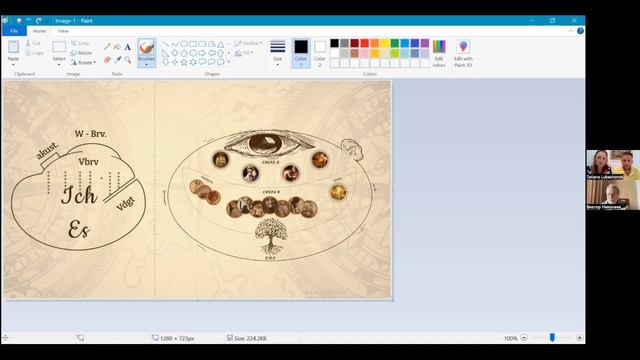Switch to the Home tab
Screen dimensions: 640x360
[x=39, y=31]
